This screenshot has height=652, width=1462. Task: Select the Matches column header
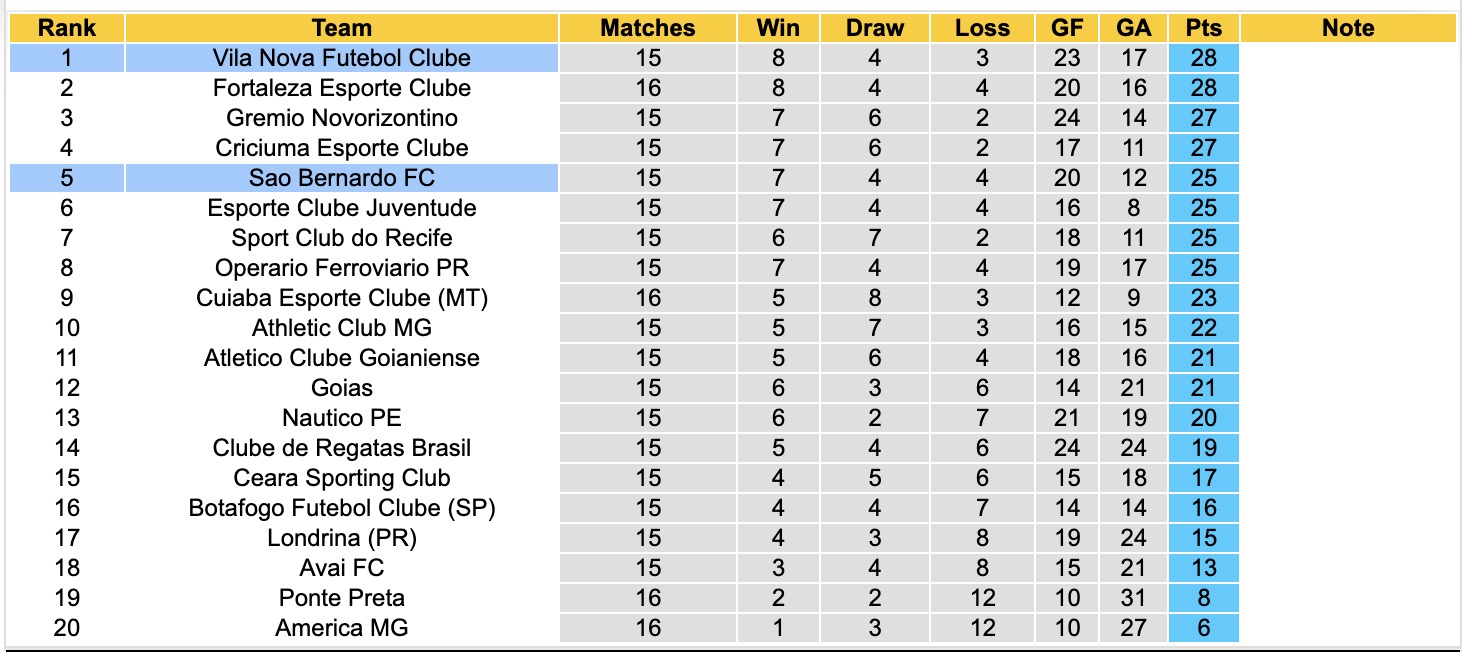648,28
